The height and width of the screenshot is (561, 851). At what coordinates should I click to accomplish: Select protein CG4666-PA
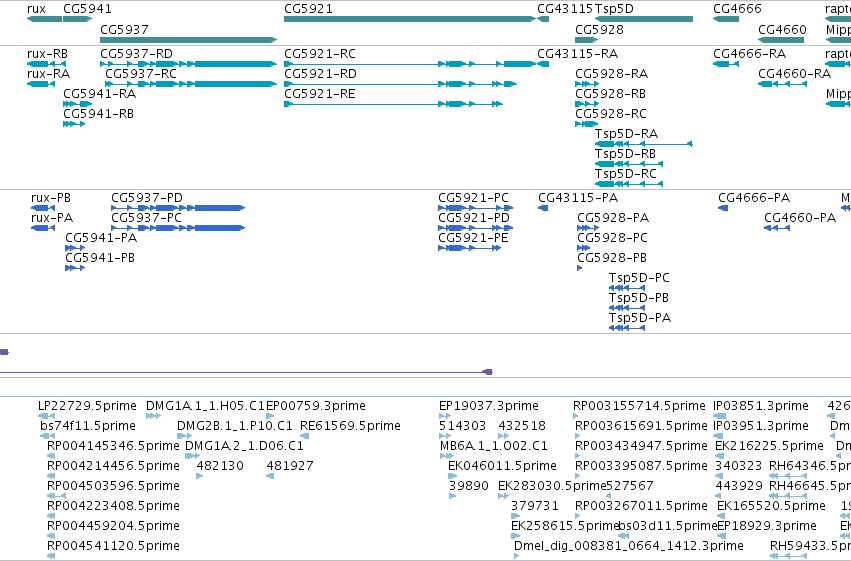[754, 198]
